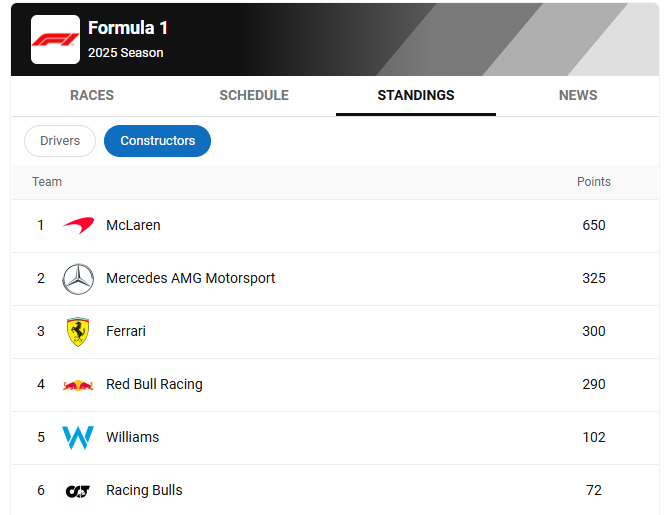This screenshot has width=666, height=515.
Task: Click the McLaren team logo
Action: pos(78,226)
